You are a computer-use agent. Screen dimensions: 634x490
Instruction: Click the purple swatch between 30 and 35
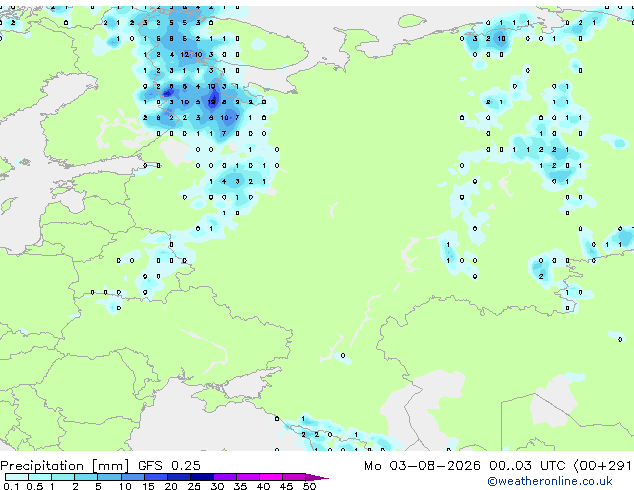click(x=225, y=477)
